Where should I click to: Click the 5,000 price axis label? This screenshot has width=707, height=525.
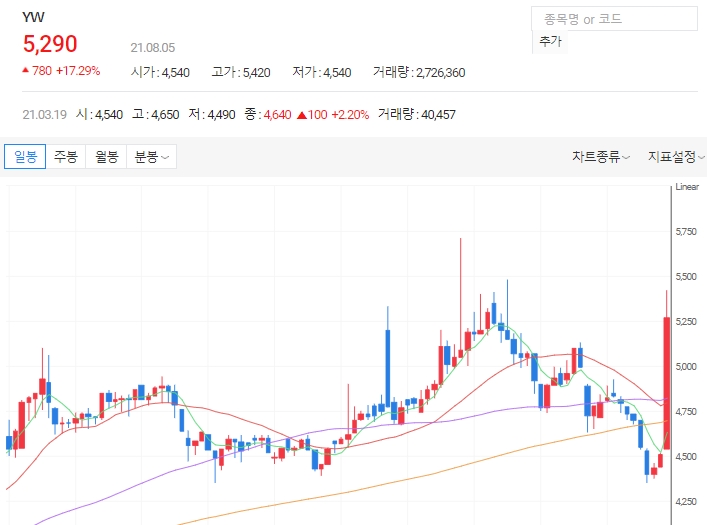point(686,367)
